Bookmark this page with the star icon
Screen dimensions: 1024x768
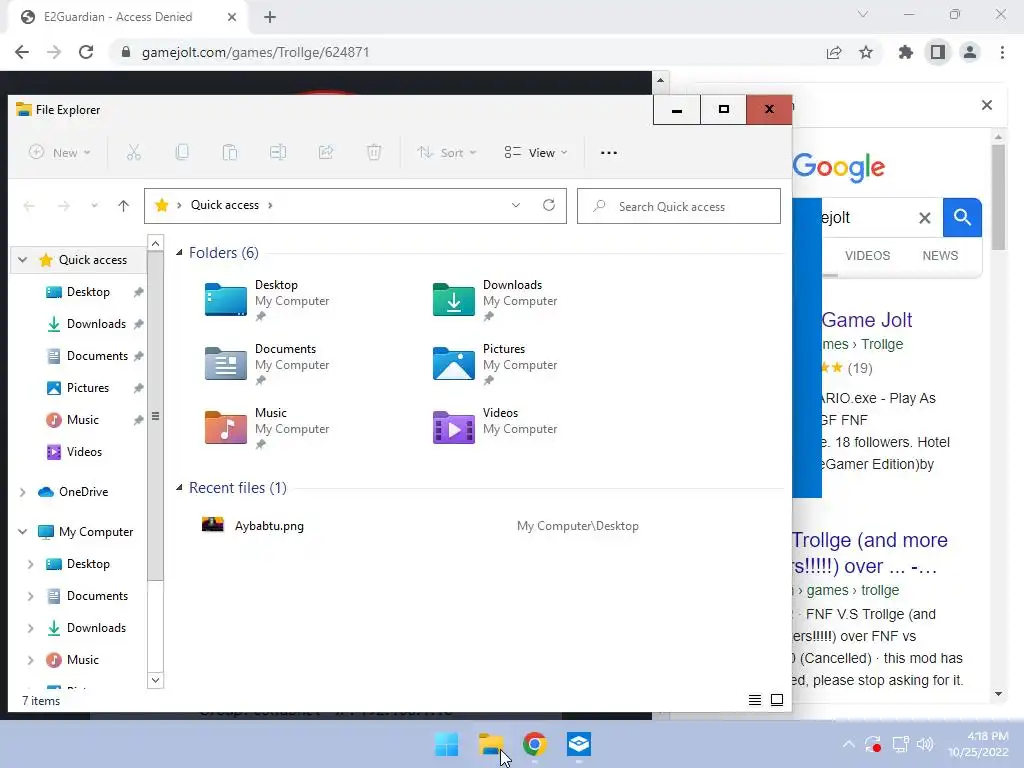pos(866,52)
